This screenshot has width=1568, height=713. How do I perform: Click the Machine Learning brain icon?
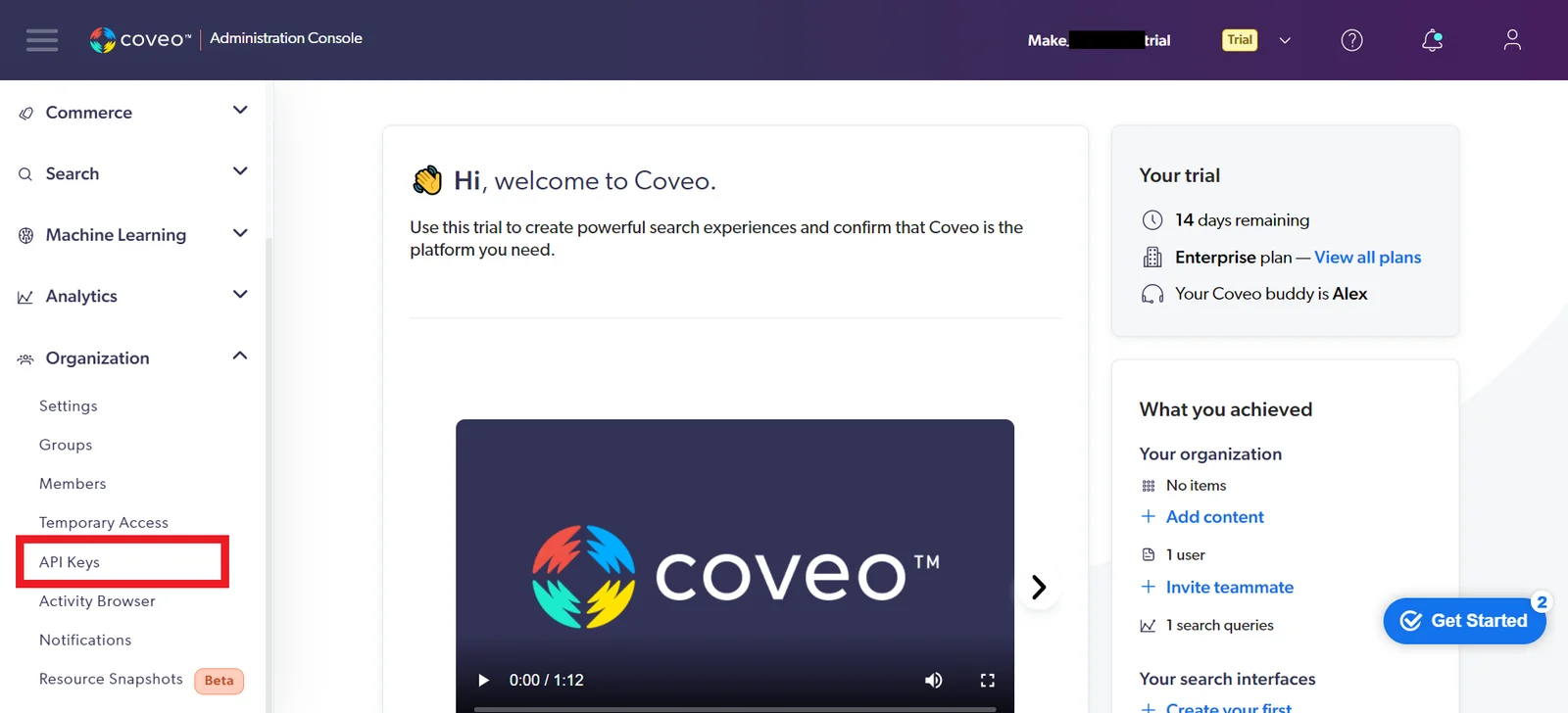coord(25,235)
